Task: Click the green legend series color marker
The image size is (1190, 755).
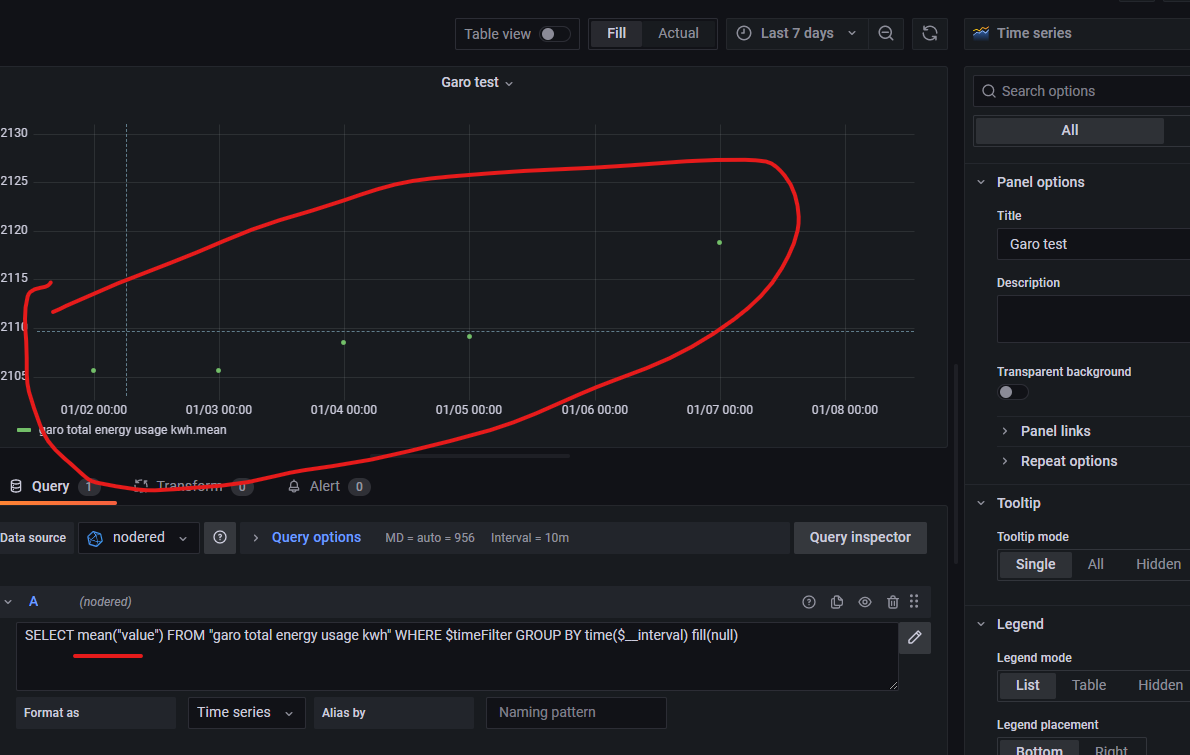Action: (x=24, y=430)
